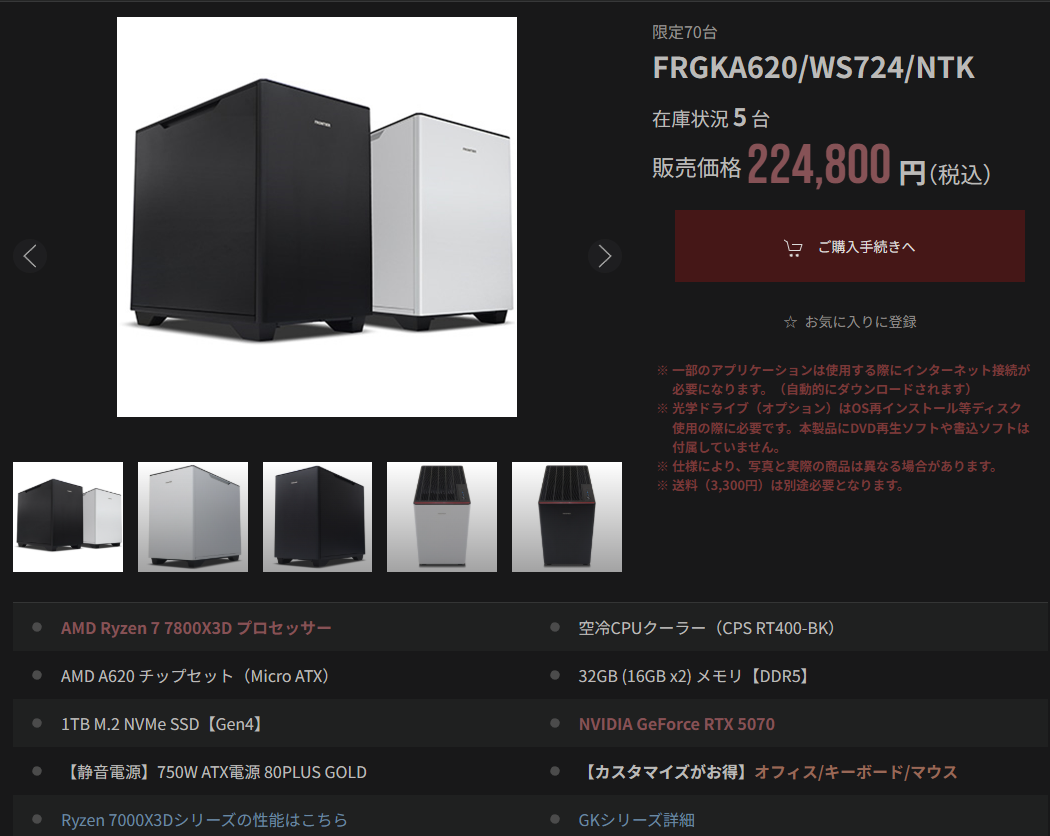
Task: Open オフィス/キーボード/マウス customization link
Action: coord(856,772)
